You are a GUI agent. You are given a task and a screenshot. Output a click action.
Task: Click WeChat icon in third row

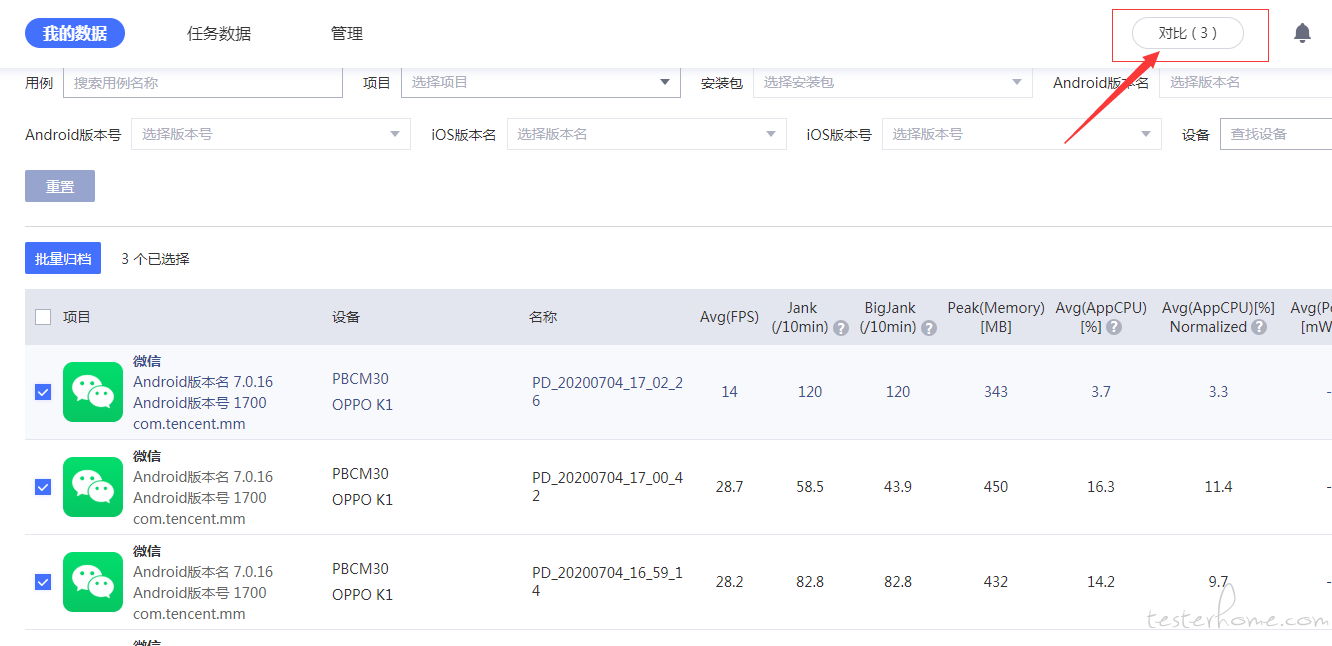pyautogui.click(x=93, y=582)
